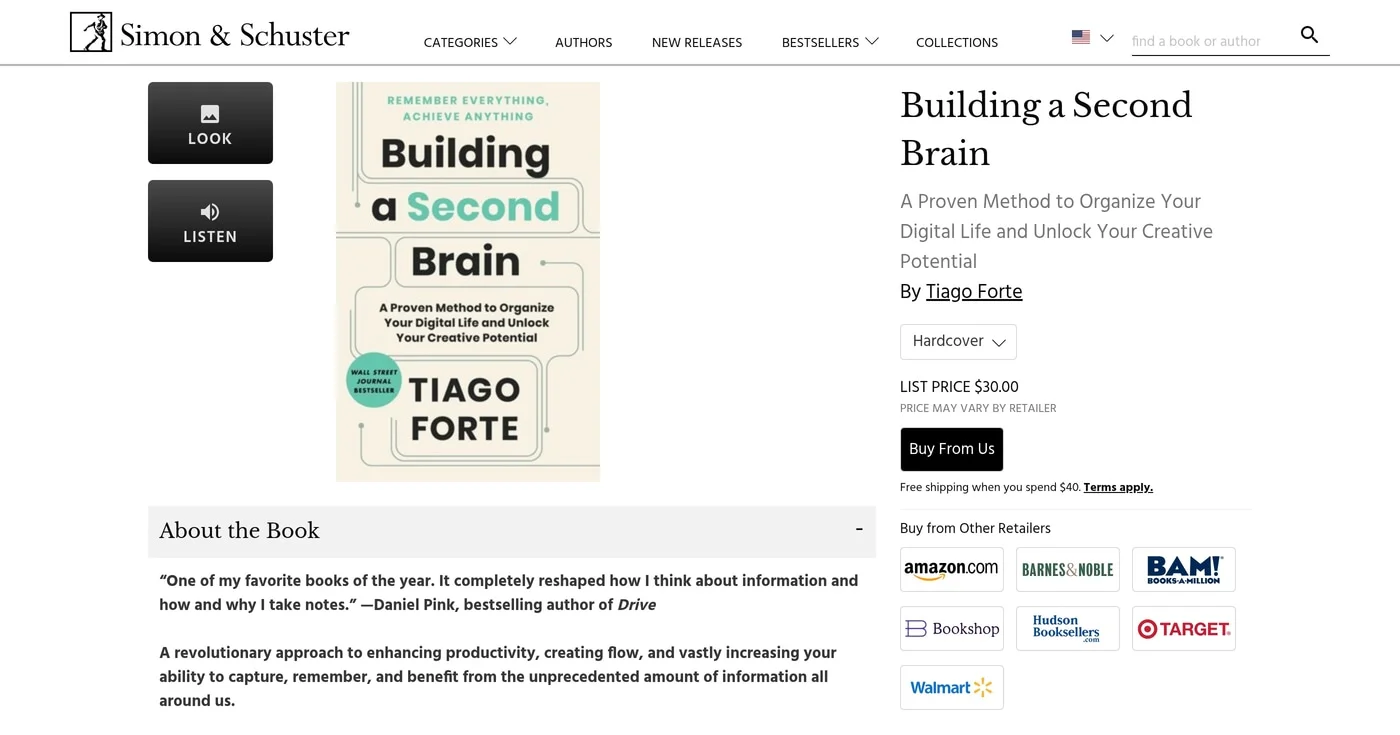Buy from Books-A-Million retailer logo
Screen dimensions: 1400x735
coord(1183,569)
